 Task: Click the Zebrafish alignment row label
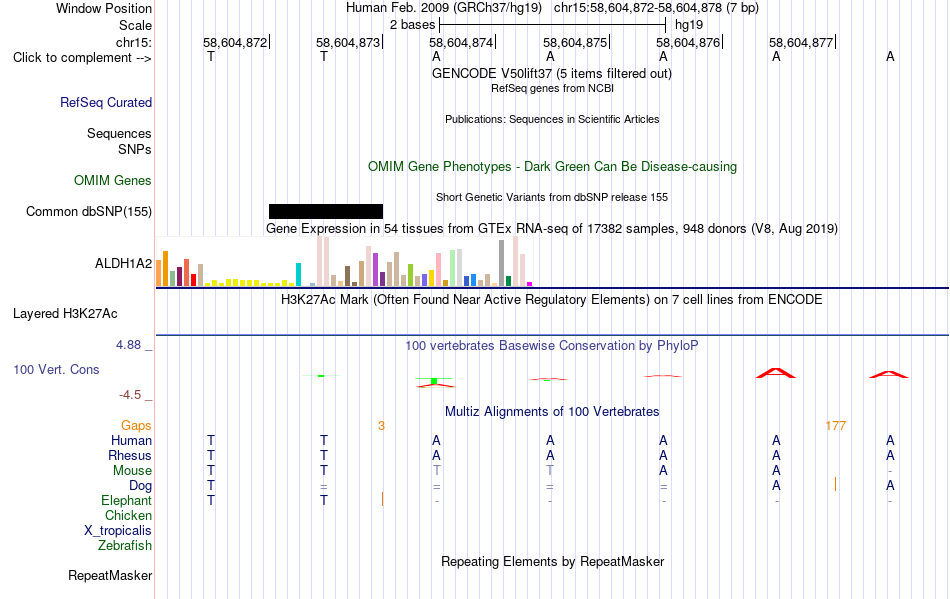(x=125, y=546)
